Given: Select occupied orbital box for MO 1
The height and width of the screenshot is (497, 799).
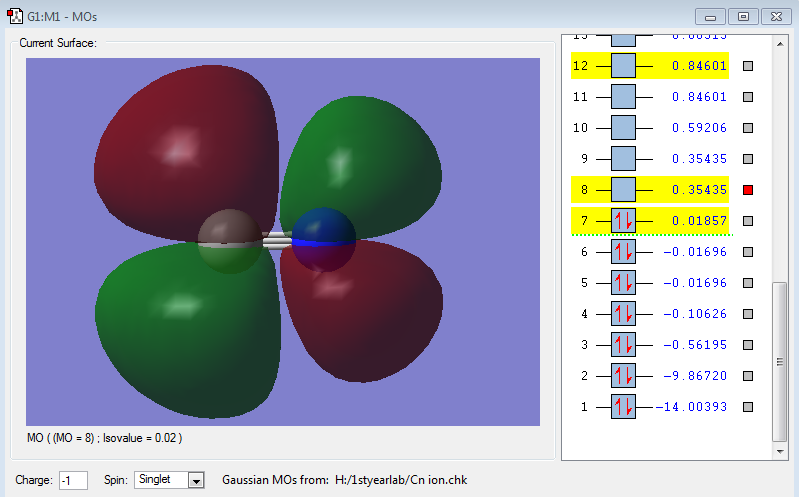Looking at the screenshot, I should click(x=623, y=407).
